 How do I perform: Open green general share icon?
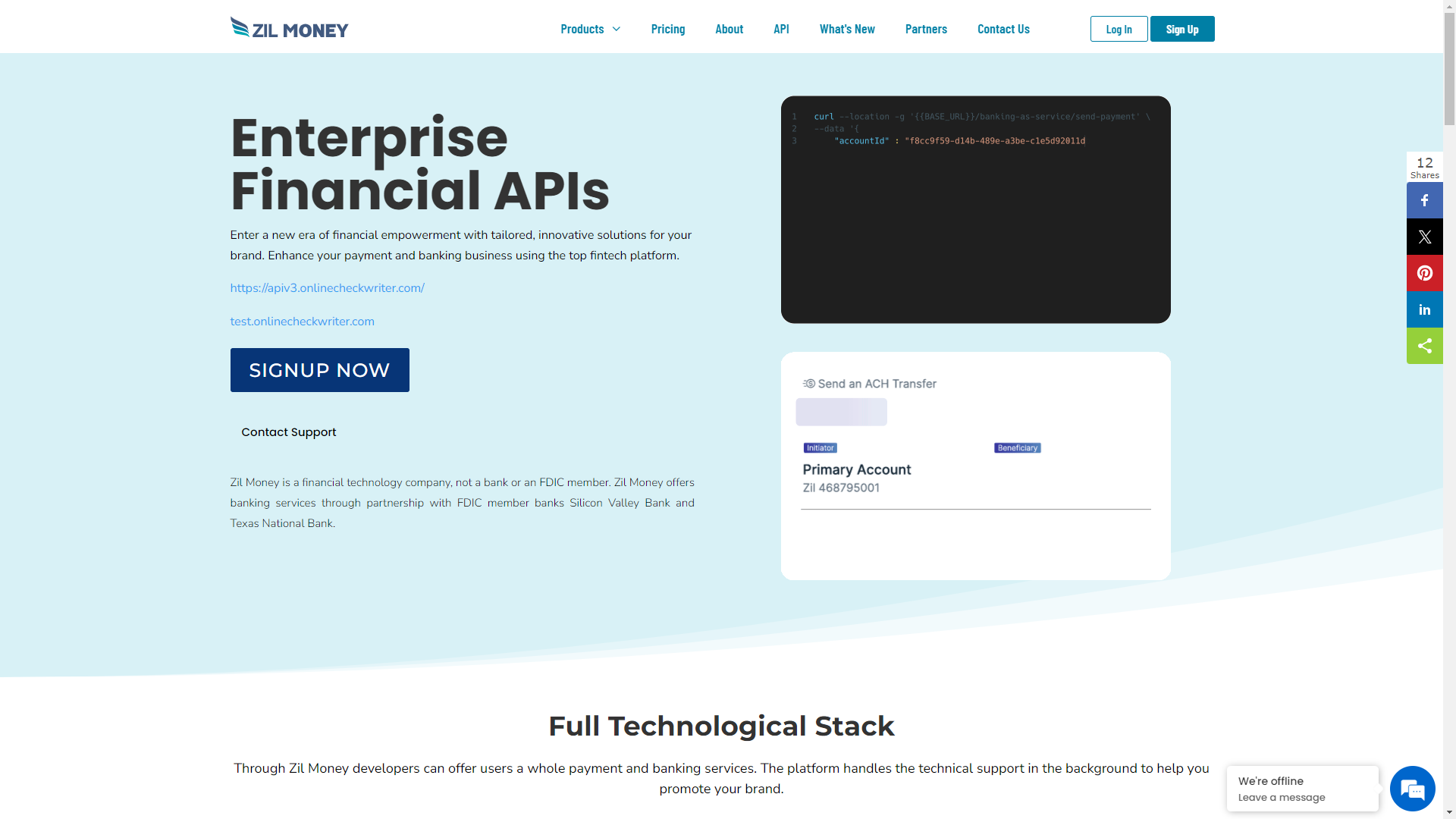tap(1424, 346)
